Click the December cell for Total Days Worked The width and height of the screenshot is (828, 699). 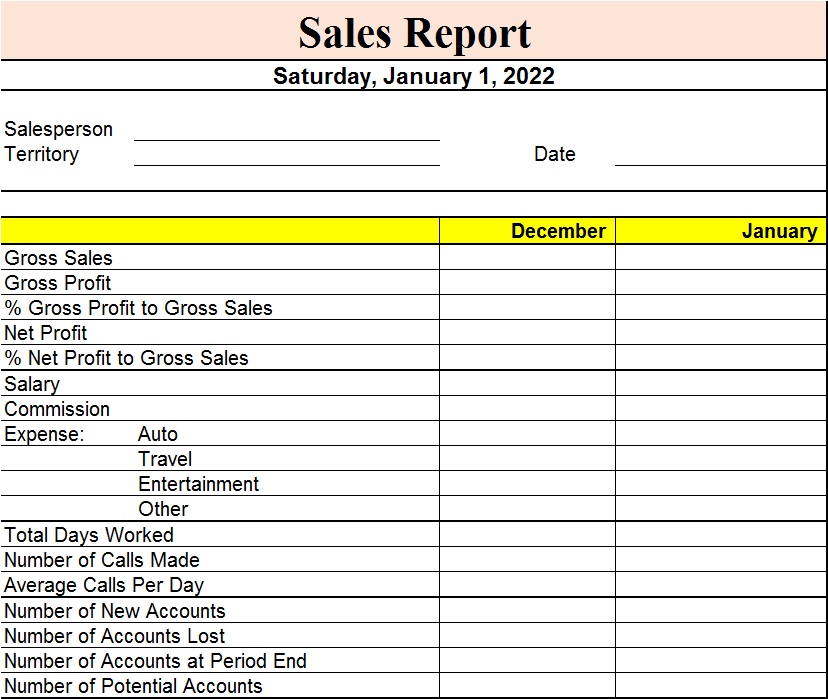[528, 534]
